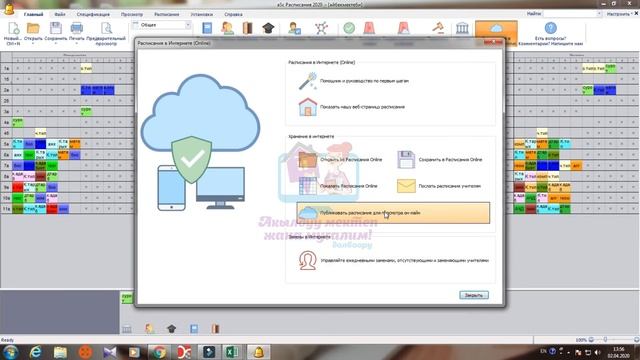Expand the Общее view dropdown
Image resolution: width=640 pixels, height=360 pixels.
188,25
